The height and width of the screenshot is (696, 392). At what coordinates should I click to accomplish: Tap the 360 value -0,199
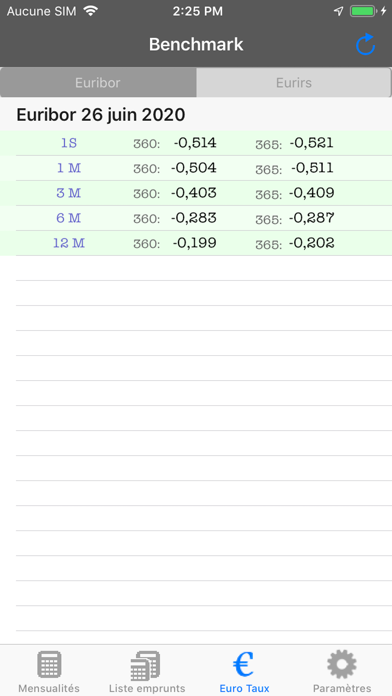pos(195,243)
